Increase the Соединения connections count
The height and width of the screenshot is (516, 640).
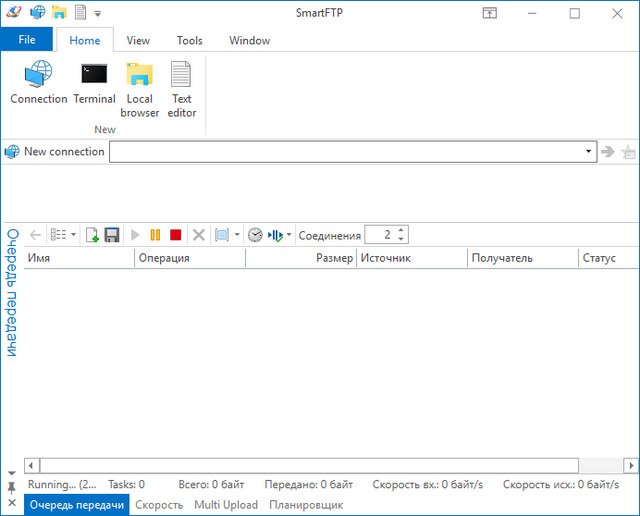[401, 231]
